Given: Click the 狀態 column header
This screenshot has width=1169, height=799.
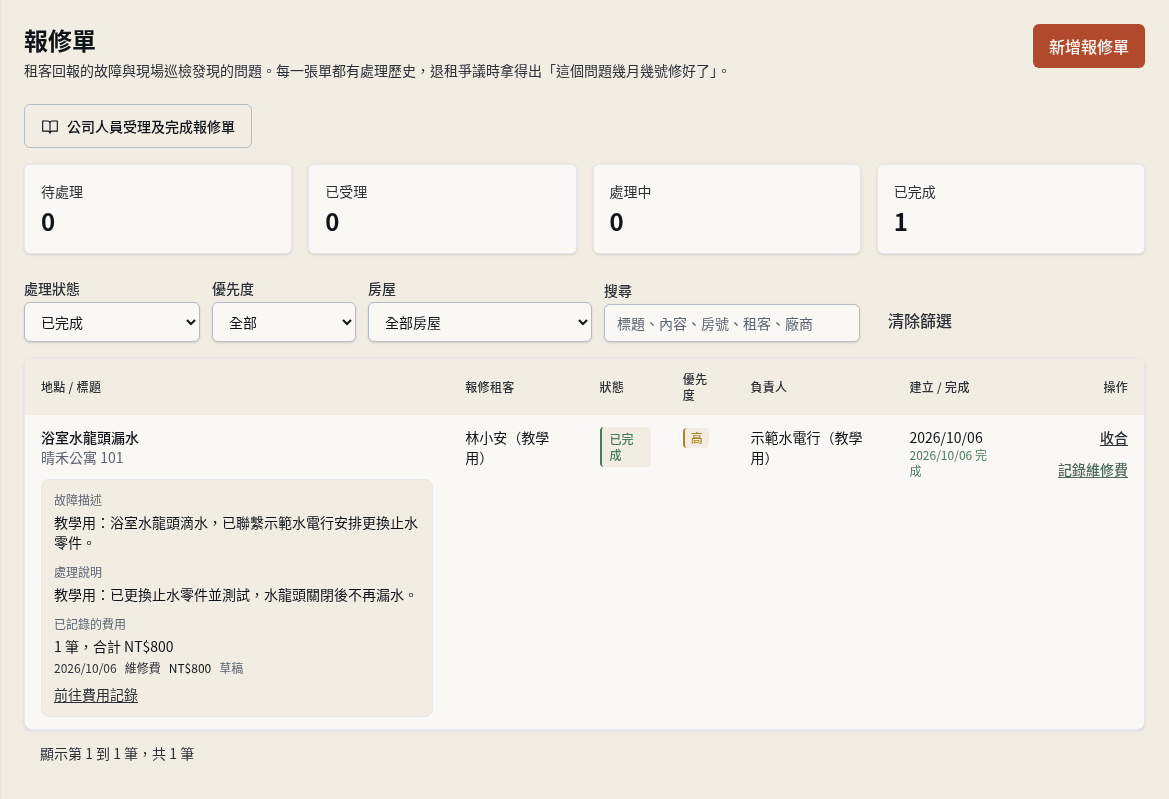Looking at the screenshot, I should (x=611, y=387).
